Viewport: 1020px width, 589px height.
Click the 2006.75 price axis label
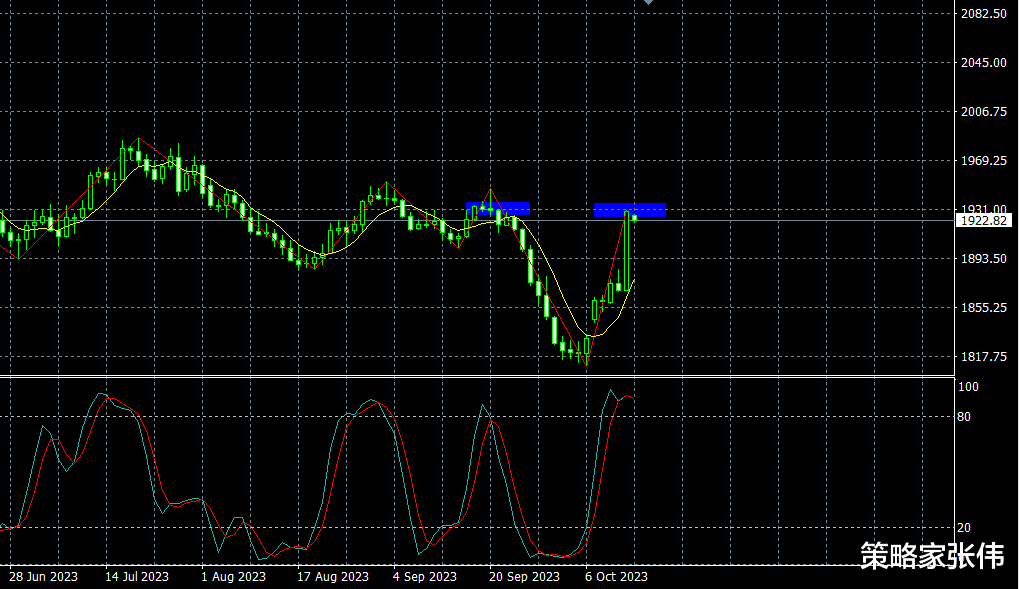984,111
